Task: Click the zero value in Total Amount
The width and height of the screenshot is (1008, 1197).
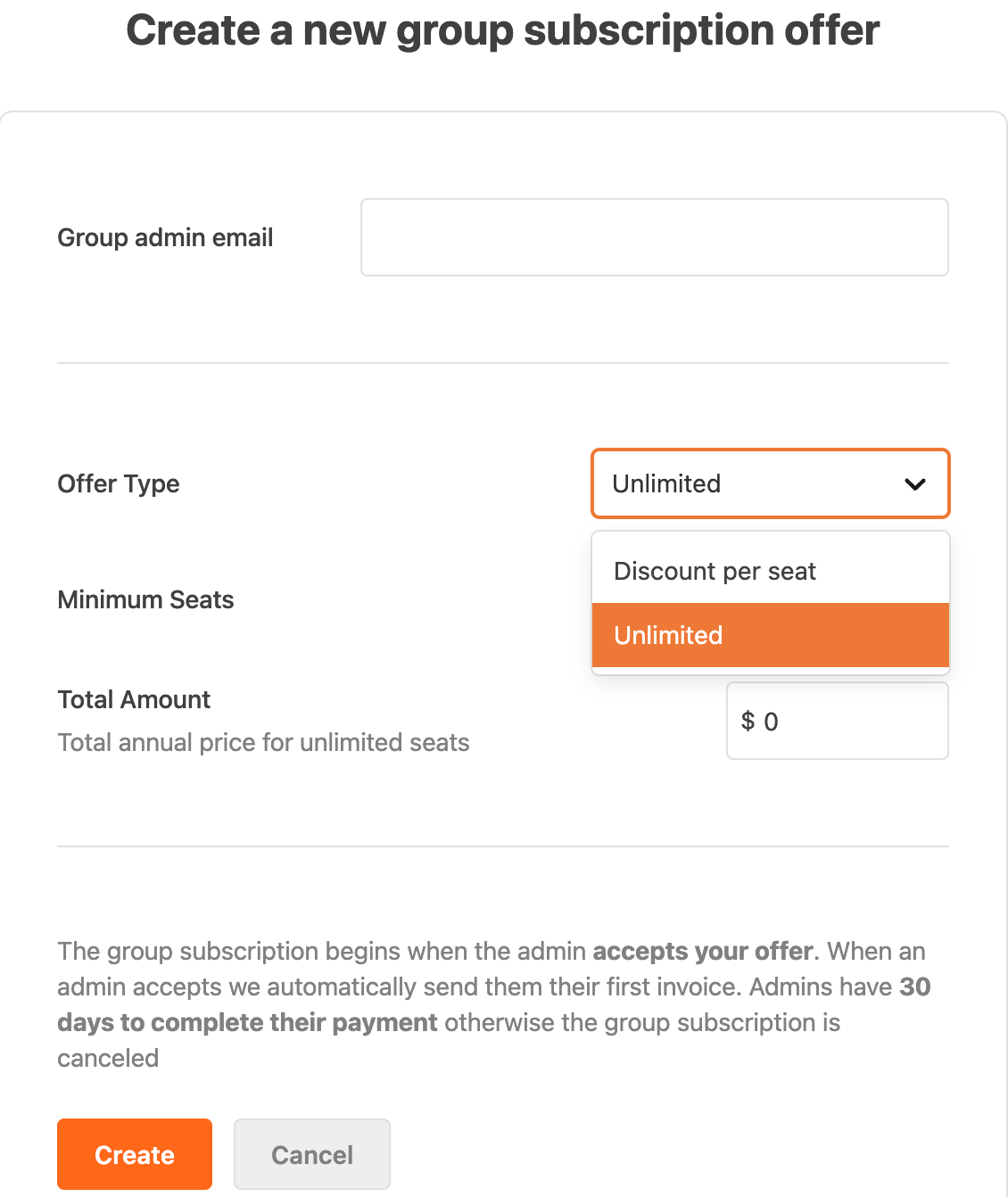Action: 772,722
